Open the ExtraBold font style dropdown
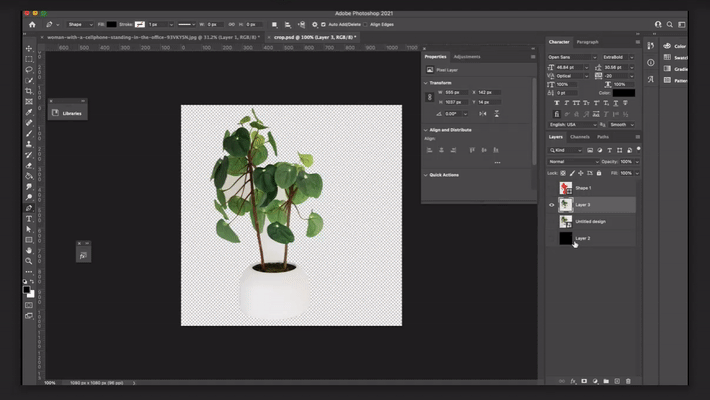Image resolution: width=710 pixels, height=400 pixels. click(618, 57)
